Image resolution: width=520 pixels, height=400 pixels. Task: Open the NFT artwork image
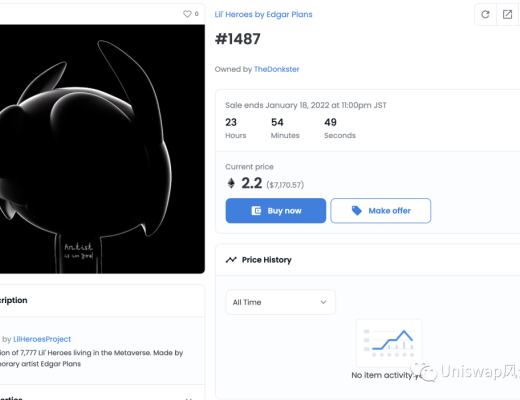pos(102,149)
